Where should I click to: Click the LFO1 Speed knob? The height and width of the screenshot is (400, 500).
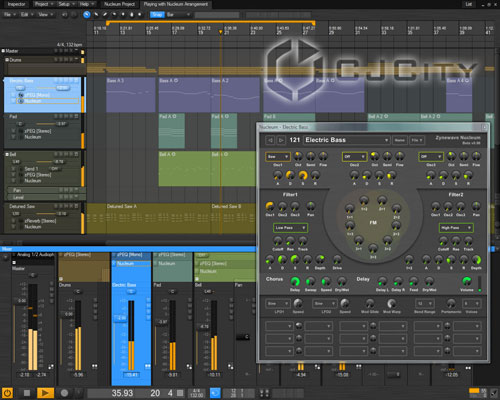(x=298, y=303)
